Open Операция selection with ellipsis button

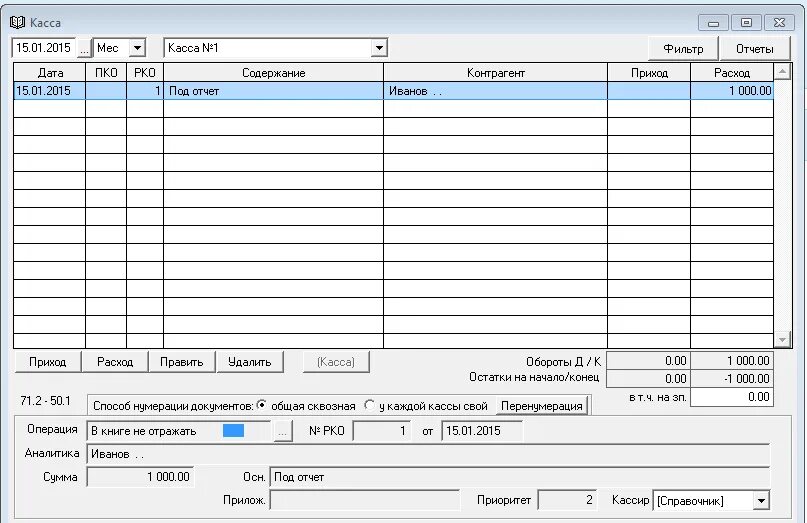point(283,431)
